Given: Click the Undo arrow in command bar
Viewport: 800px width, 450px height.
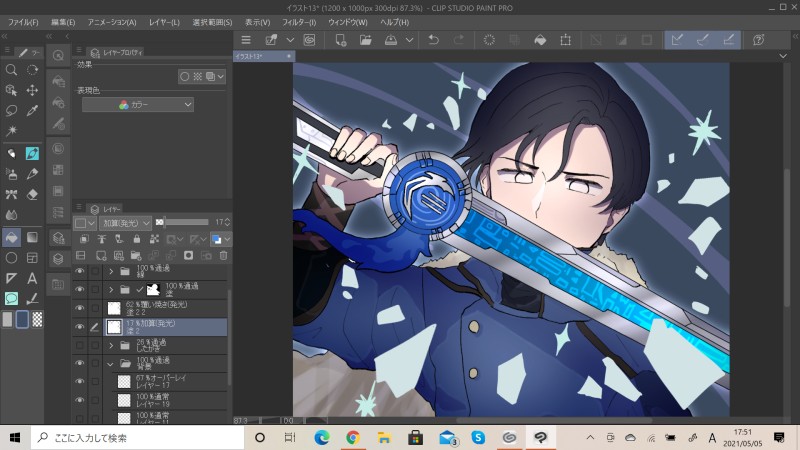Looking at the screenshot, I should tap(434, 40).
